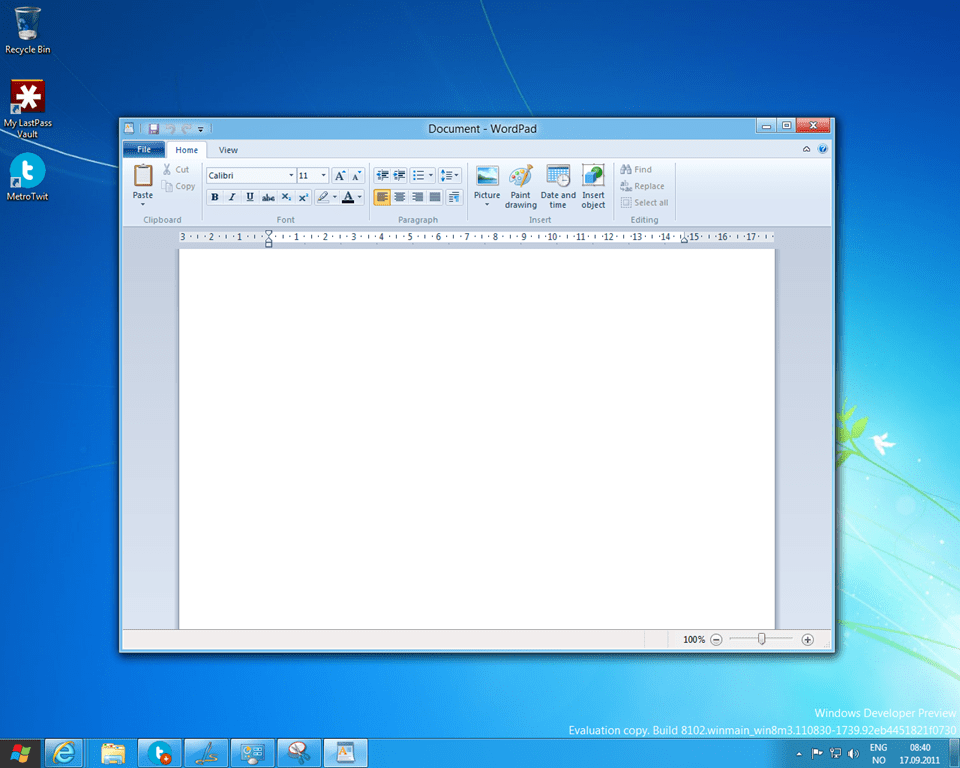Open the Windows Start button
Viewport: 960px width, 768px height.
20,753
